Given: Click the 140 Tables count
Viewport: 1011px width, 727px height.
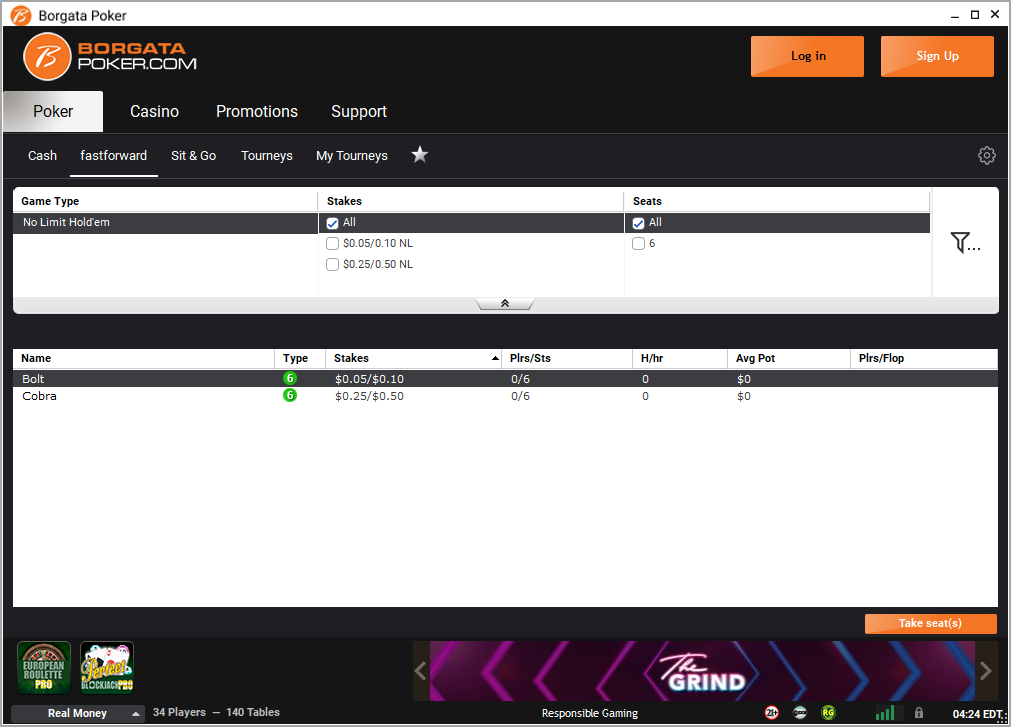Looking at the screenshot, I should pyautogui.click(x=253, y=712).
